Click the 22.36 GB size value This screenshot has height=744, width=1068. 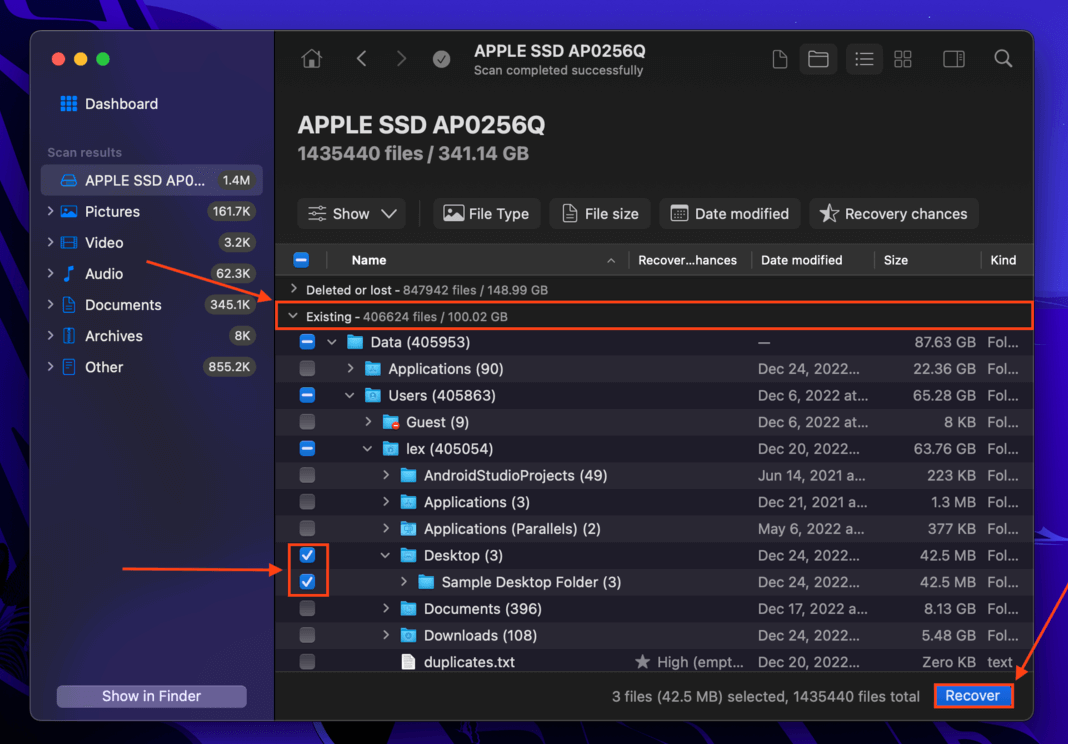(x=945, y=369)
